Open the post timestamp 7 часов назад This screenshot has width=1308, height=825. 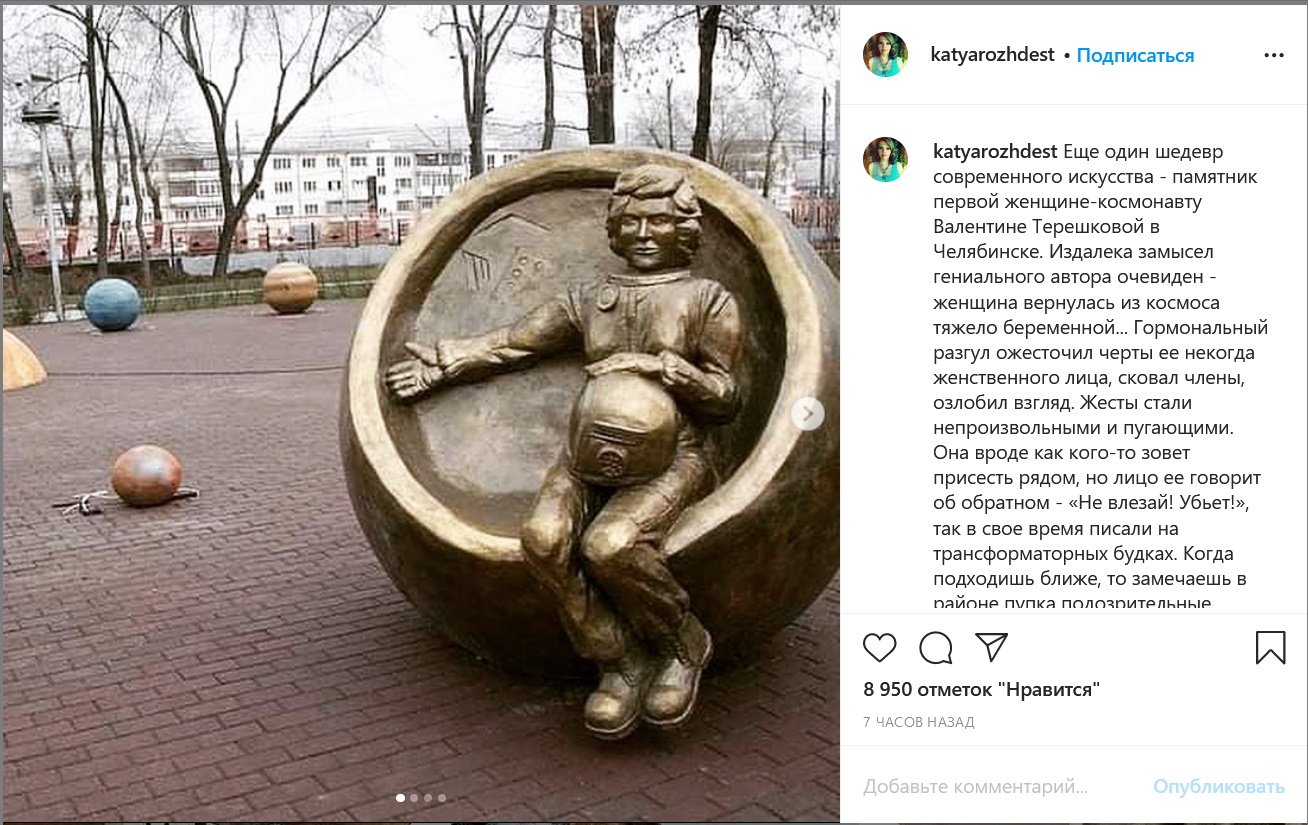tap(918, 722)
